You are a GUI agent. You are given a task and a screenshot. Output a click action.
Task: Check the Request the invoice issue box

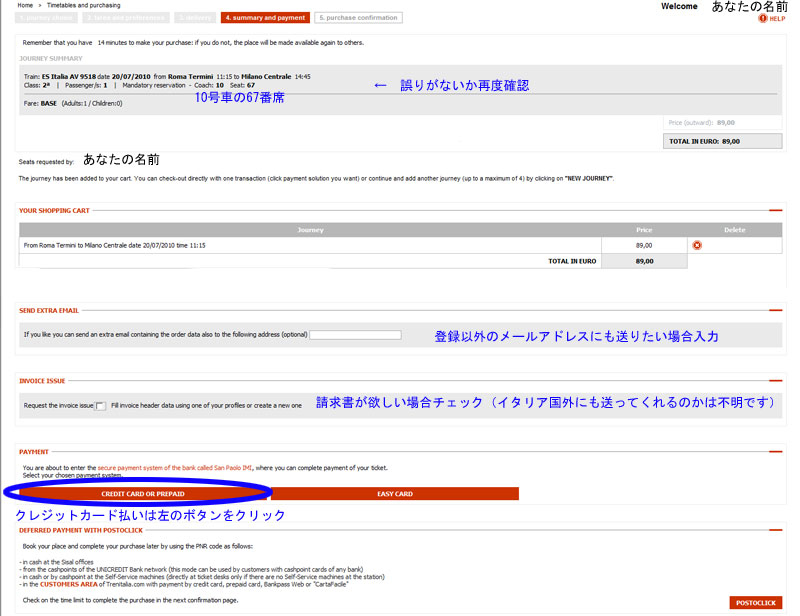[101, 406]
